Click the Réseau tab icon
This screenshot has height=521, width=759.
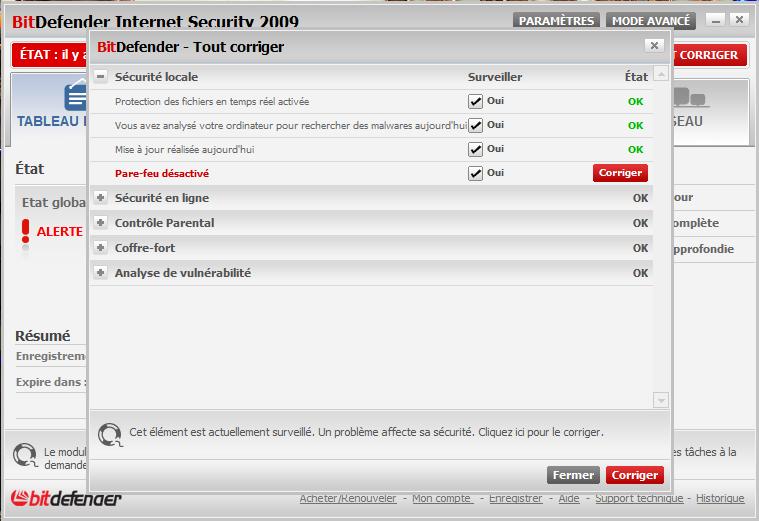(690, 97)
